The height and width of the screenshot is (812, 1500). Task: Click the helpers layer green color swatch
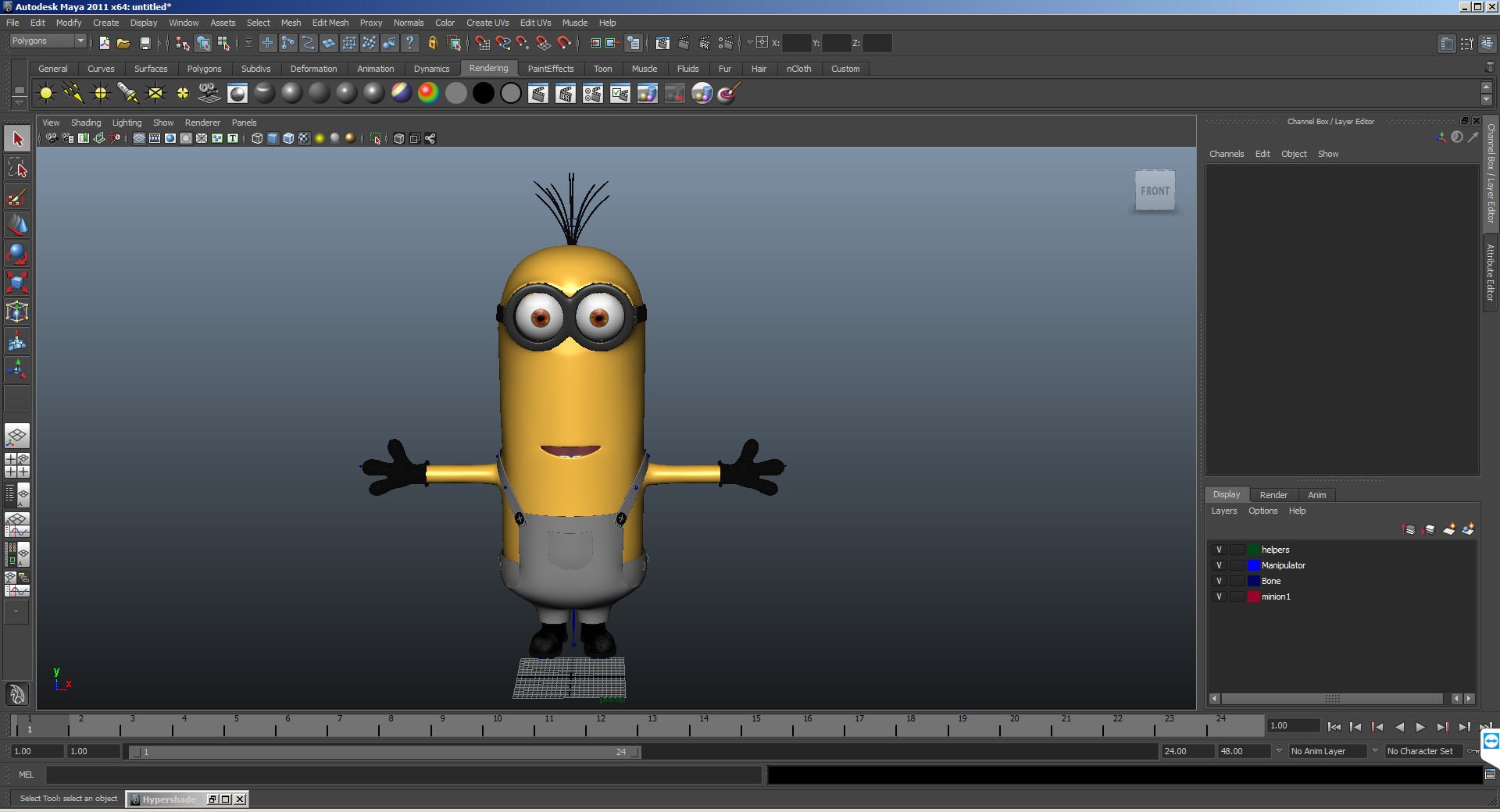[x=1254, y=550]
